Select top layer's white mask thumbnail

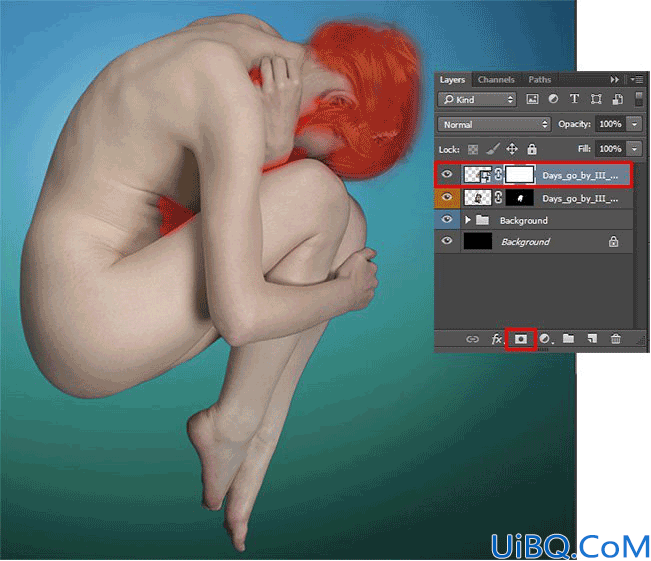(519, 175)
